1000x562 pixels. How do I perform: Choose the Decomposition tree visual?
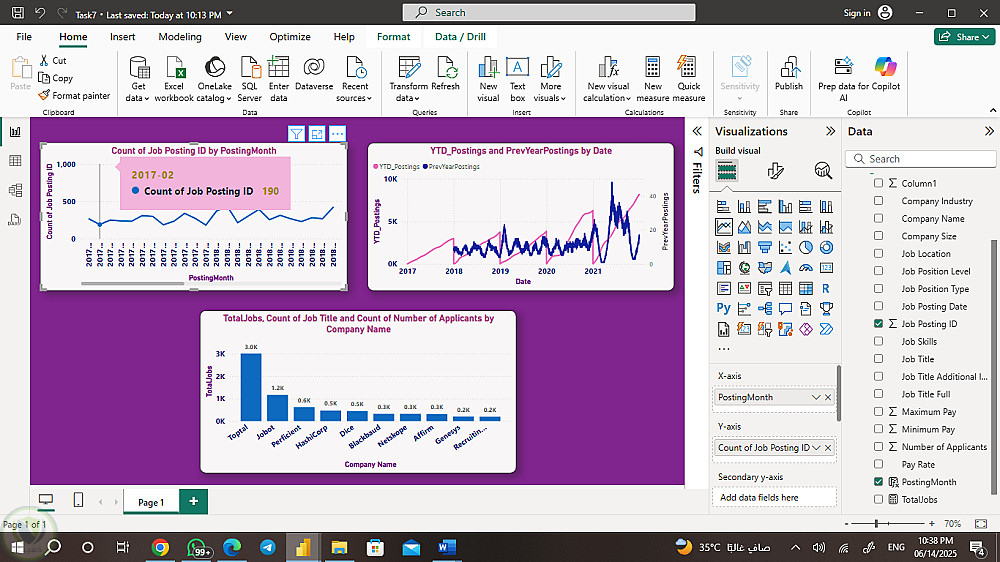(765, 309)
